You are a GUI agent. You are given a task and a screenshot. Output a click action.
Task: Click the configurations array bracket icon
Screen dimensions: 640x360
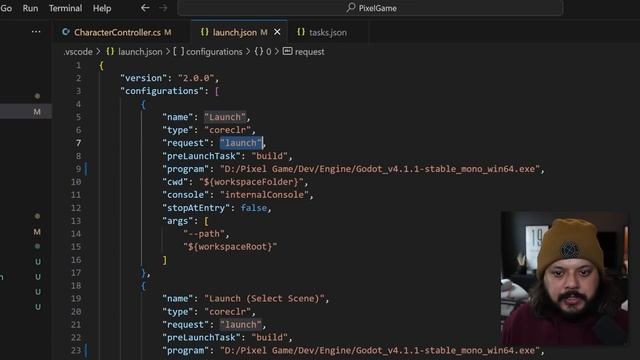coord(178,51)
